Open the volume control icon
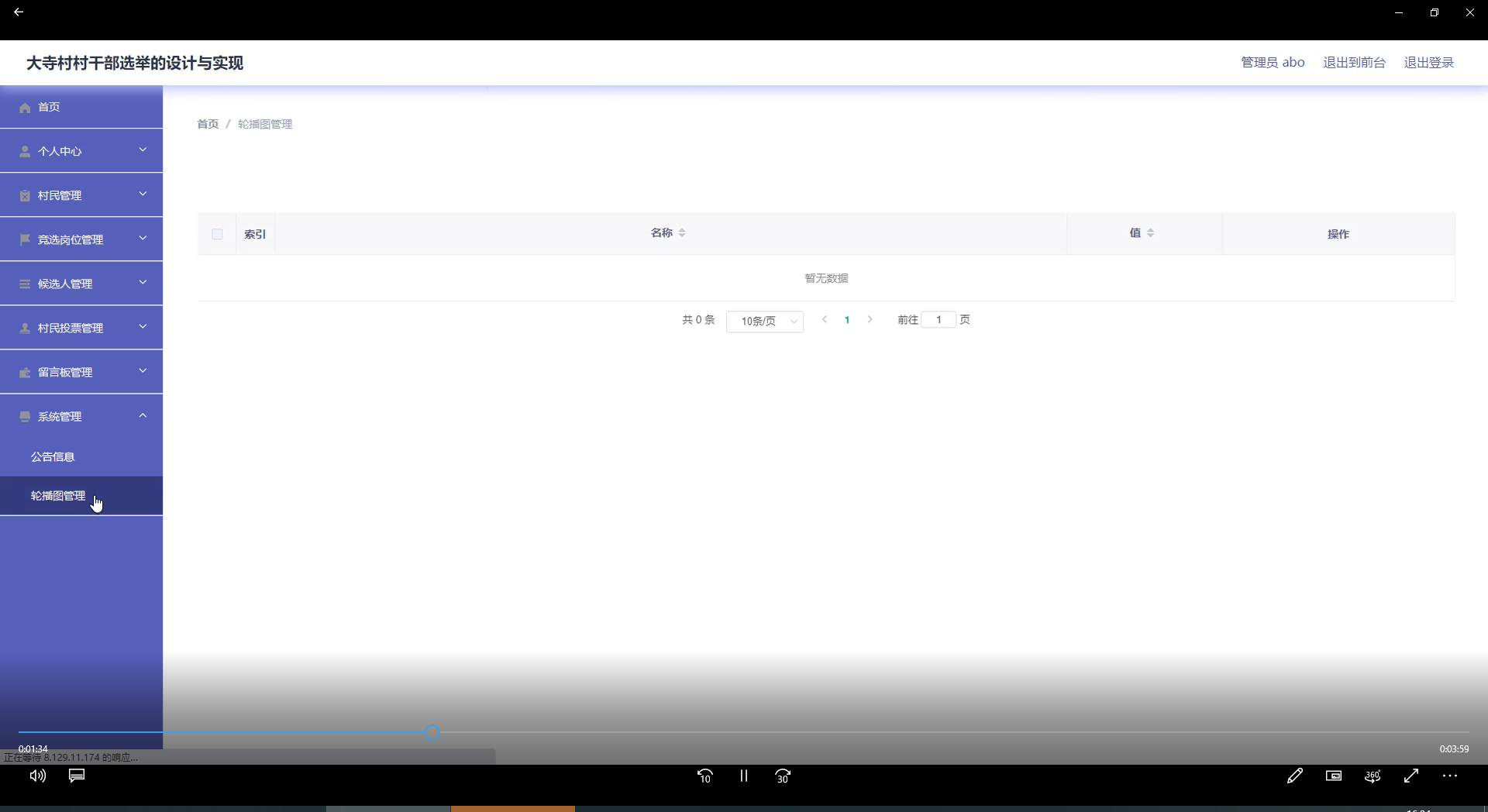 coord(37,776)
